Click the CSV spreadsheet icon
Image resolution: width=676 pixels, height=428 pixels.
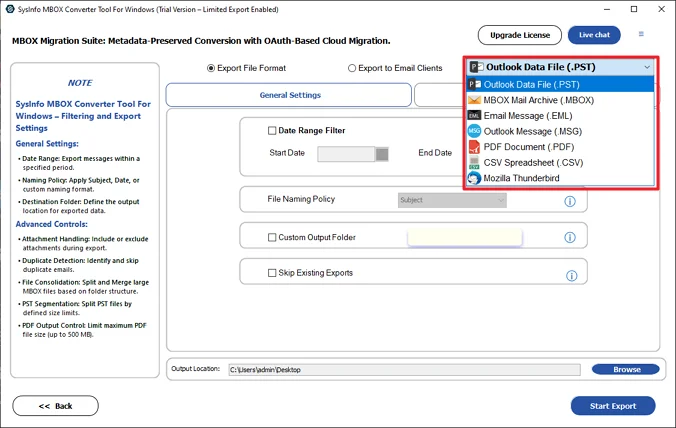coord(474,162)
